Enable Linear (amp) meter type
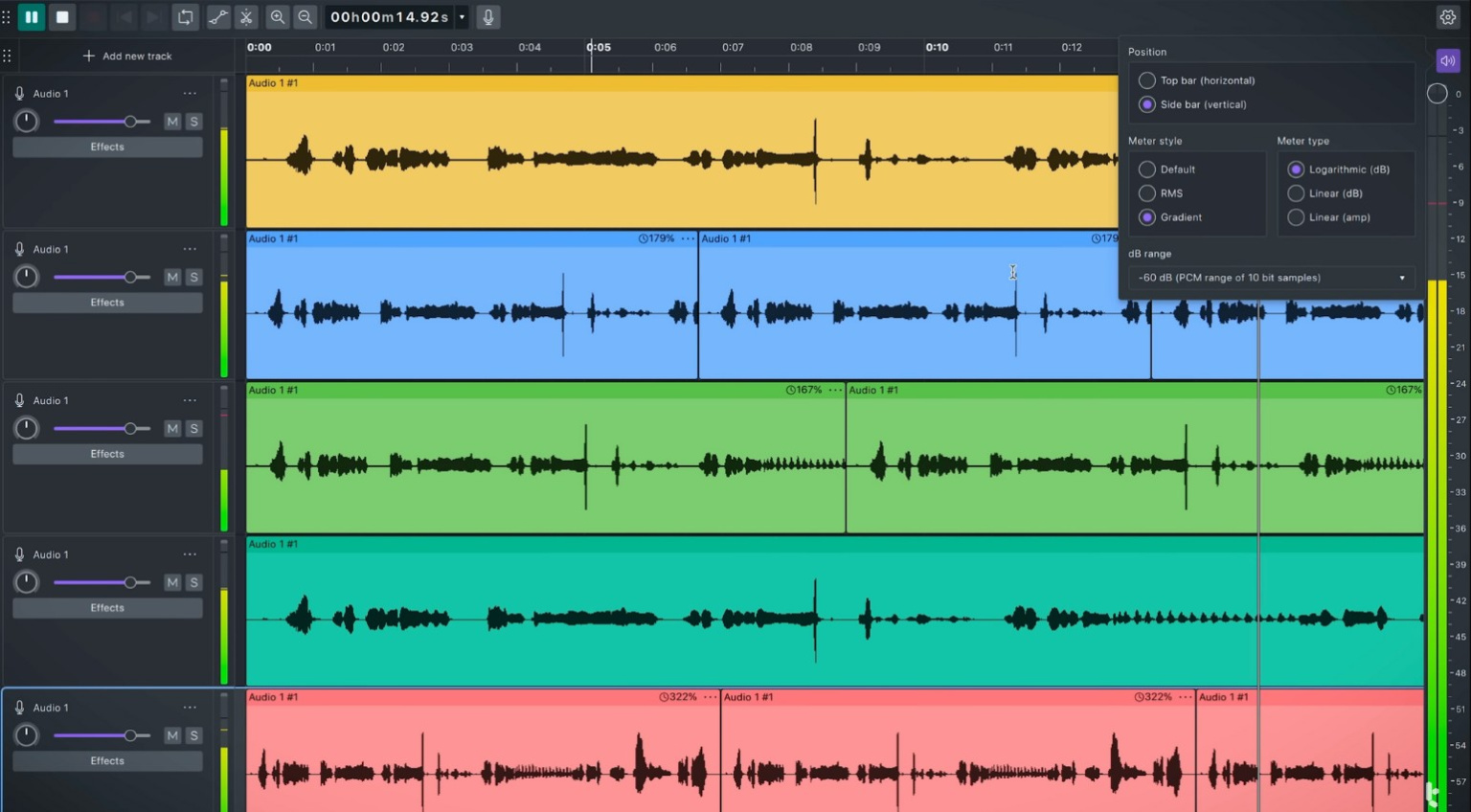Screen dimensions: 1471x812 click(x=1296, y=217)
